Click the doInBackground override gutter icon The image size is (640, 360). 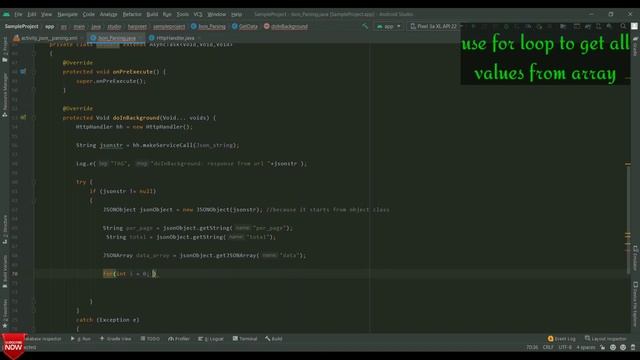(x=23, y=118)
